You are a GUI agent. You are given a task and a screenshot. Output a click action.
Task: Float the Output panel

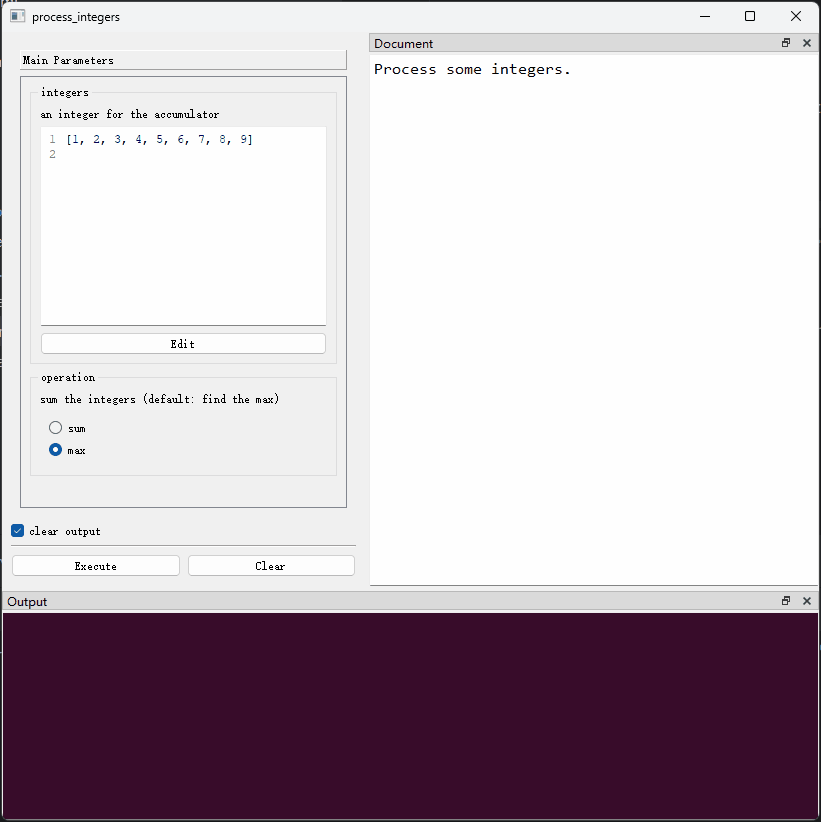pyautogui.click(x=785, y=601)
